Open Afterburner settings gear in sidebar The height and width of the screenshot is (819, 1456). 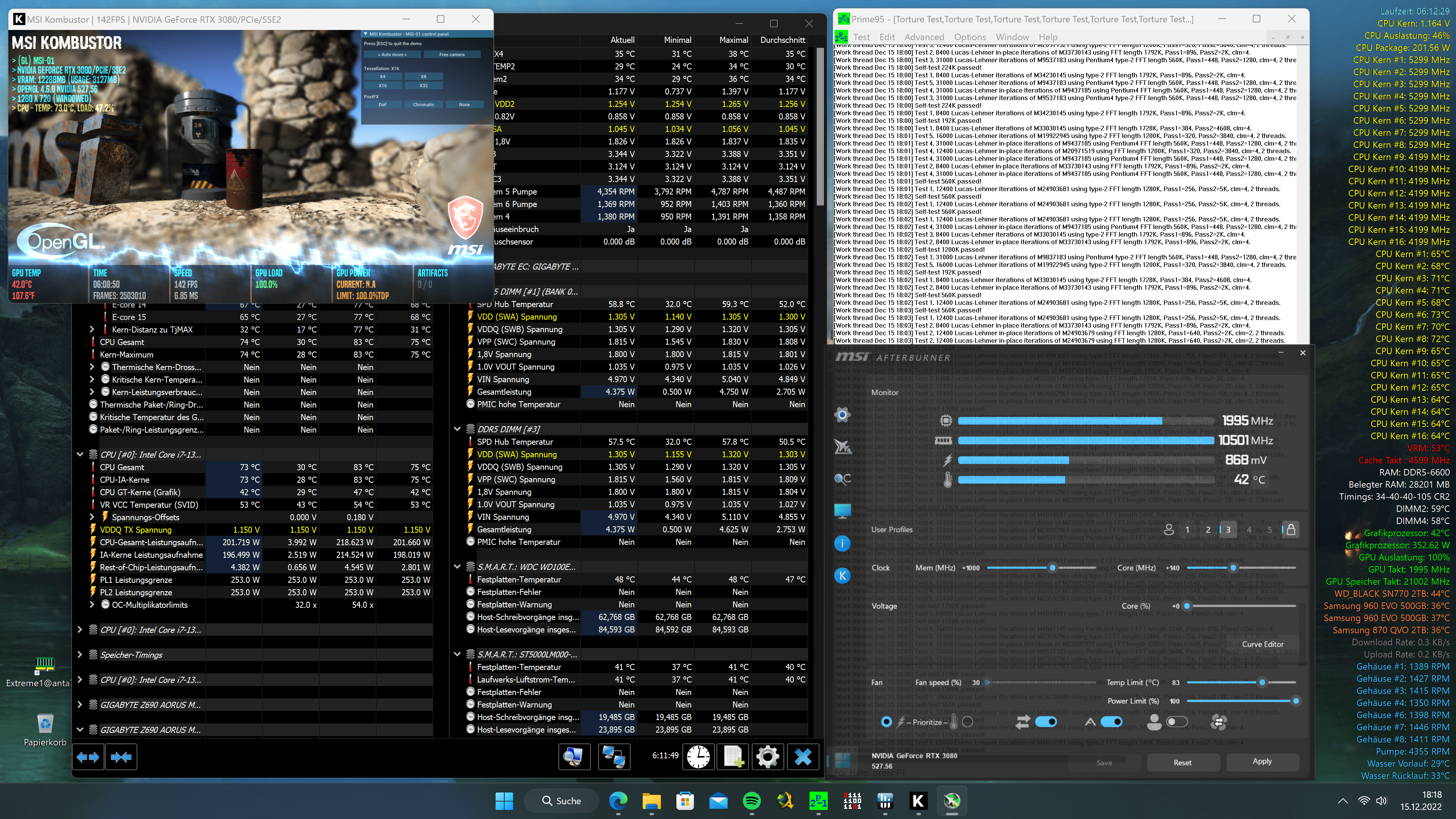click(842, 416)
